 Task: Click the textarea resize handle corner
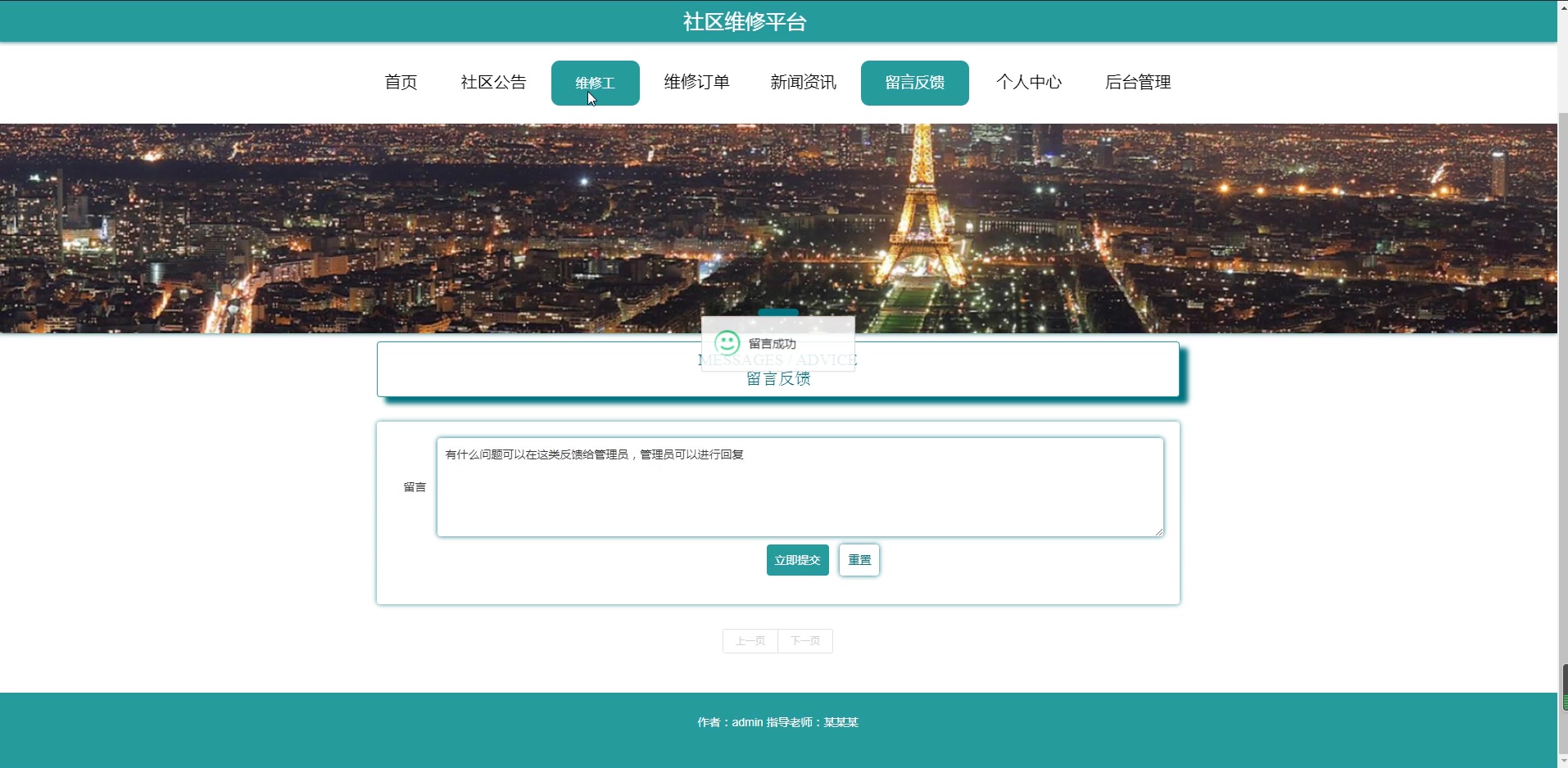1158,532
